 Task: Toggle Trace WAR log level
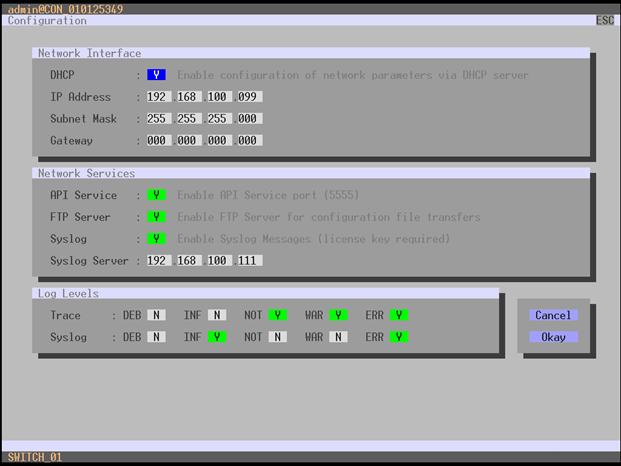338,315
